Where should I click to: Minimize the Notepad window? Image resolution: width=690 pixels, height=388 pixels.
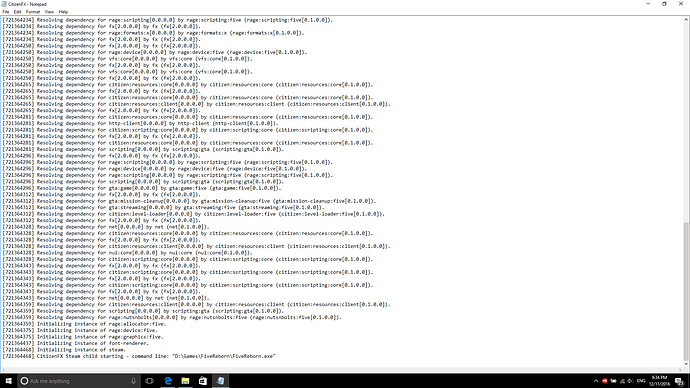[648, 4]
